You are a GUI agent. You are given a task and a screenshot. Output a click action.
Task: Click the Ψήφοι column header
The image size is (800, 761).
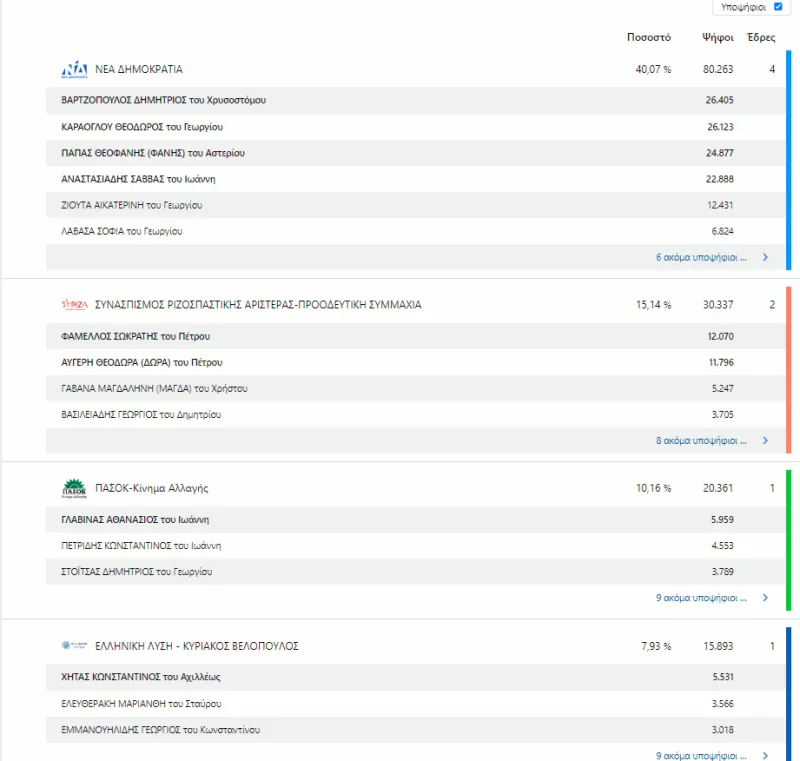(x=718, y=37)
